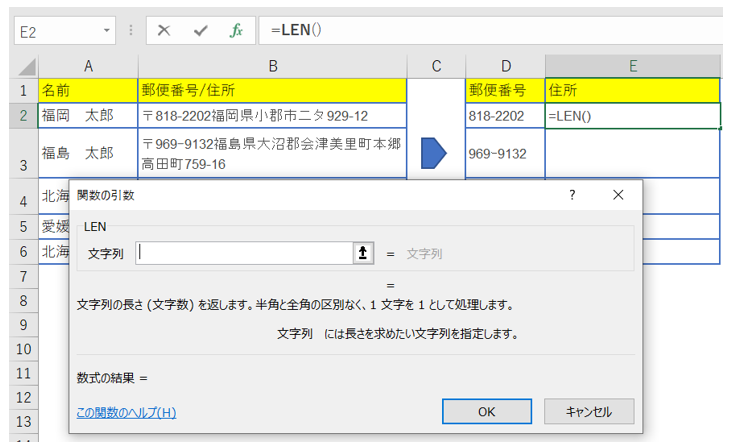Select column B header
Viewport: 734px width, 448px height.
(x=272, y=66)
